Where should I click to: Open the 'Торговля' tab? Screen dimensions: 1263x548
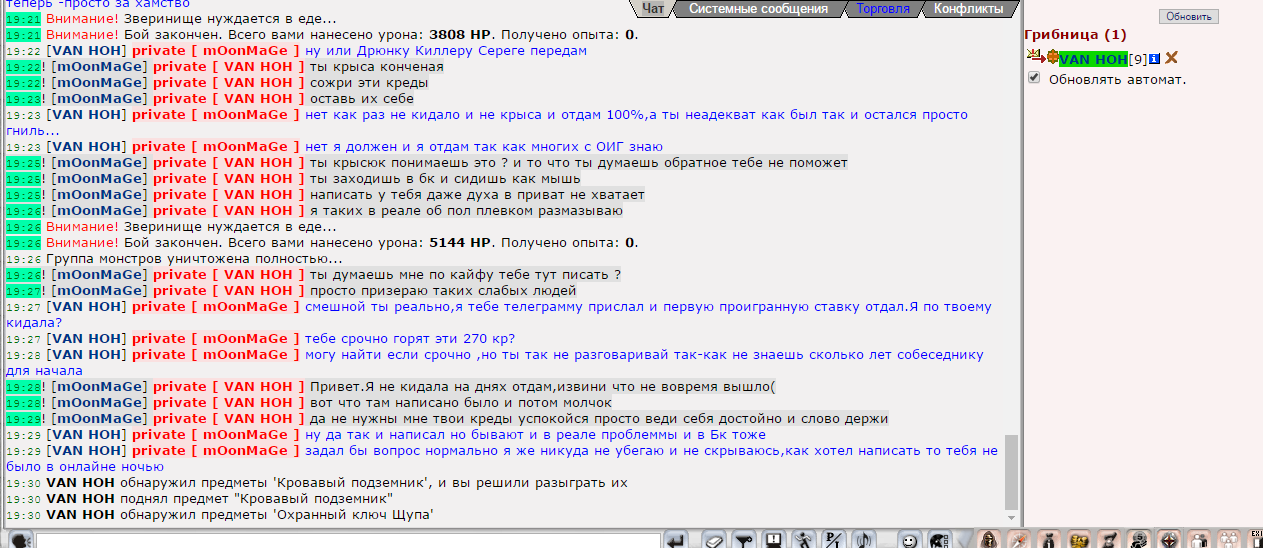click(884, 9)
